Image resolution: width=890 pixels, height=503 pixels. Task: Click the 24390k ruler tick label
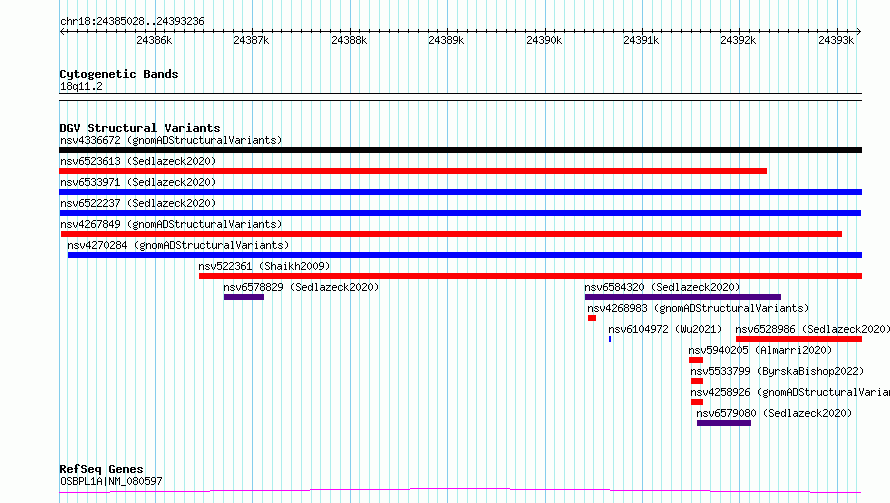[x=544, y=40]
